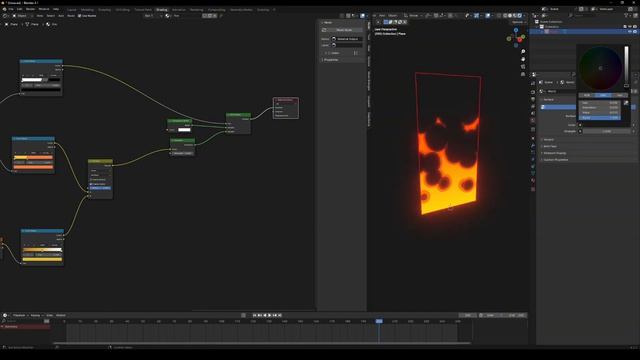Click the yellow color swatch on the bottom color ramp node
This screenshot has height=360, width=640.
tap(42, 259)
